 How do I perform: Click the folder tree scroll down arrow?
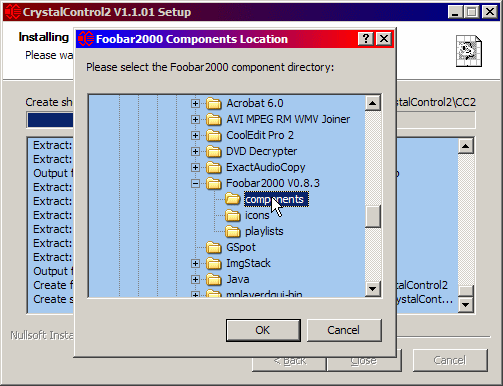373,289
